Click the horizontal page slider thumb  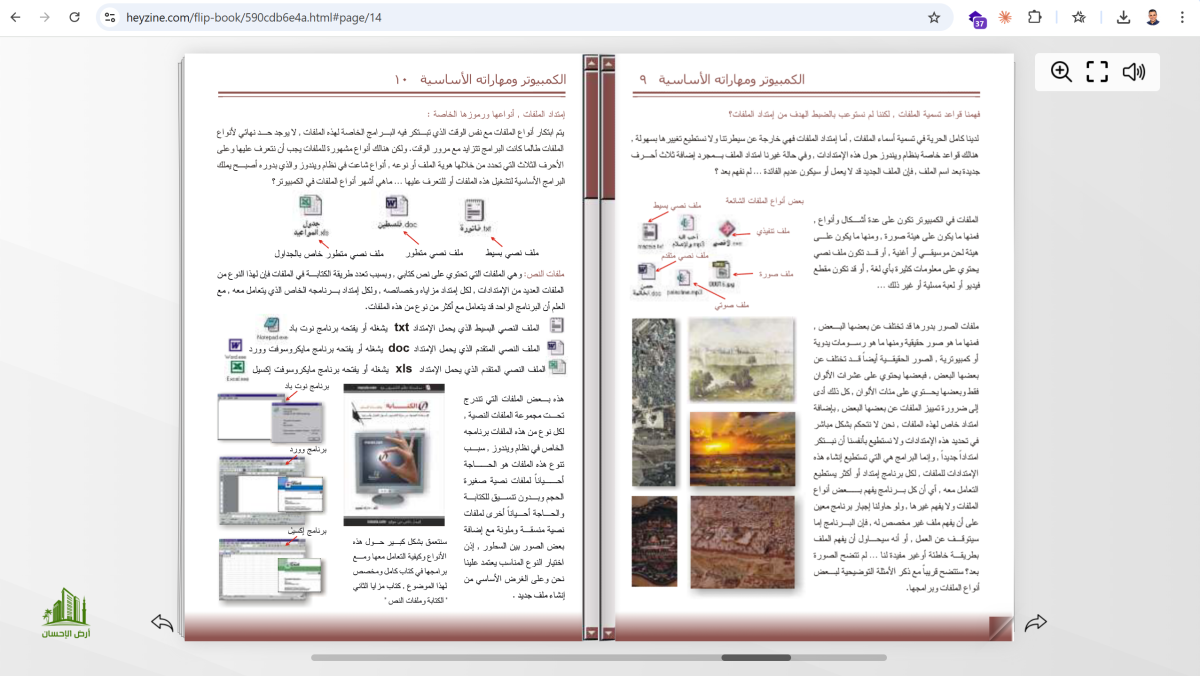point(756,657)
